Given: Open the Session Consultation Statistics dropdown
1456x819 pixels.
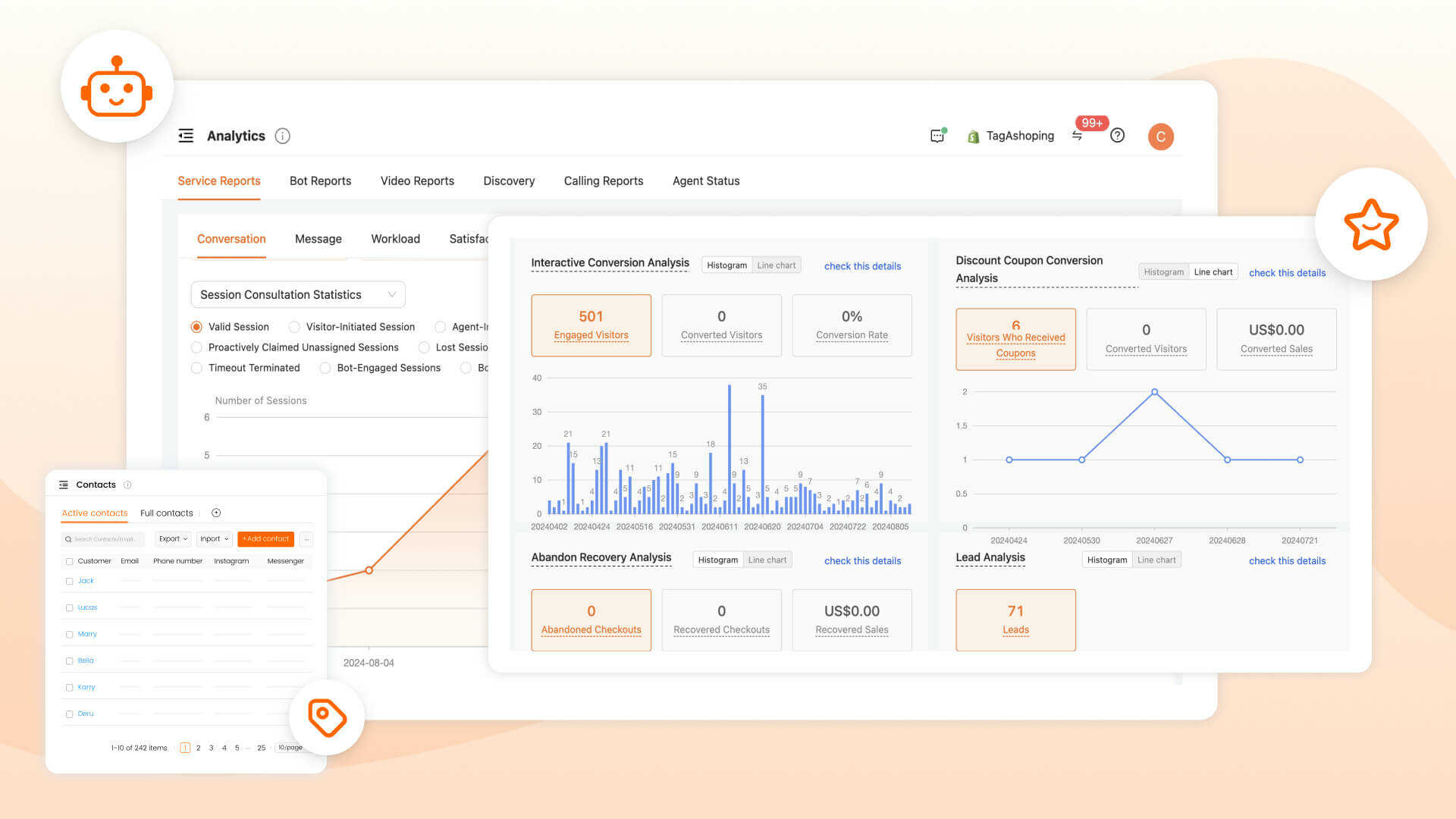Looking at the screenshot, I should pos(297,294).
